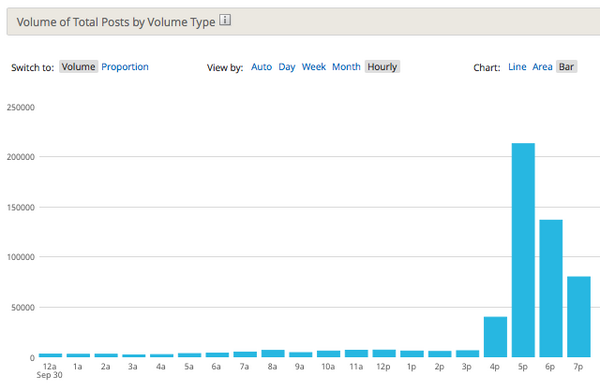Click the 3p bar in the chart
The height and width of the screenshot is (390, 600).
[x=468, y=354]
